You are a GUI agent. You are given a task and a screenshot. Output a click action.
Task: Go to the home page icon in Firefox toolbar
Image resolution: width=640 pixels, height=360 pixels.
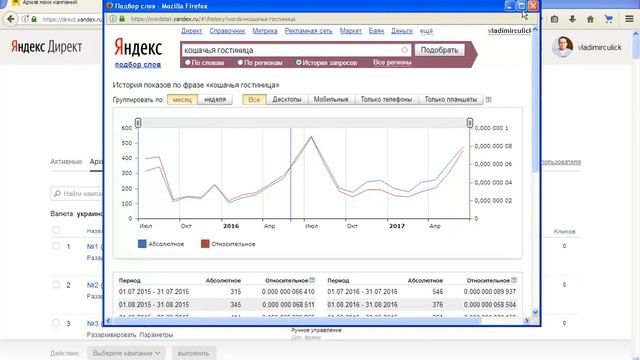click(x=590, y=19)
